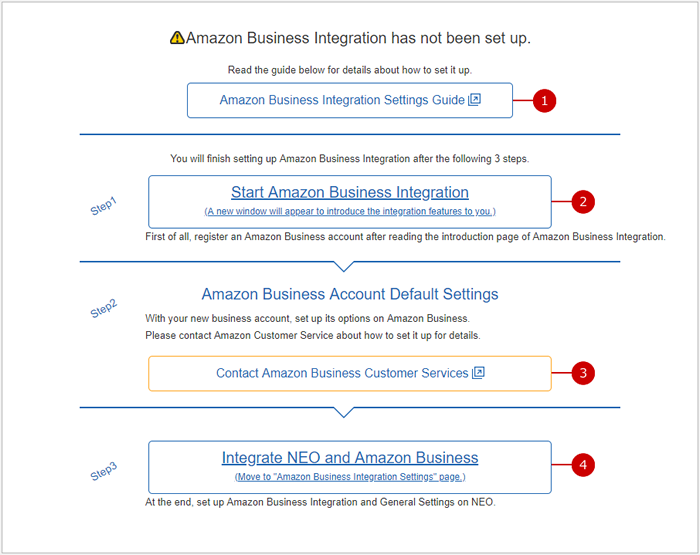Open Integrate NEO and Amazon Business
Image resolution: width=700 pixels, height=555 pixels.
tap(349, 458)
